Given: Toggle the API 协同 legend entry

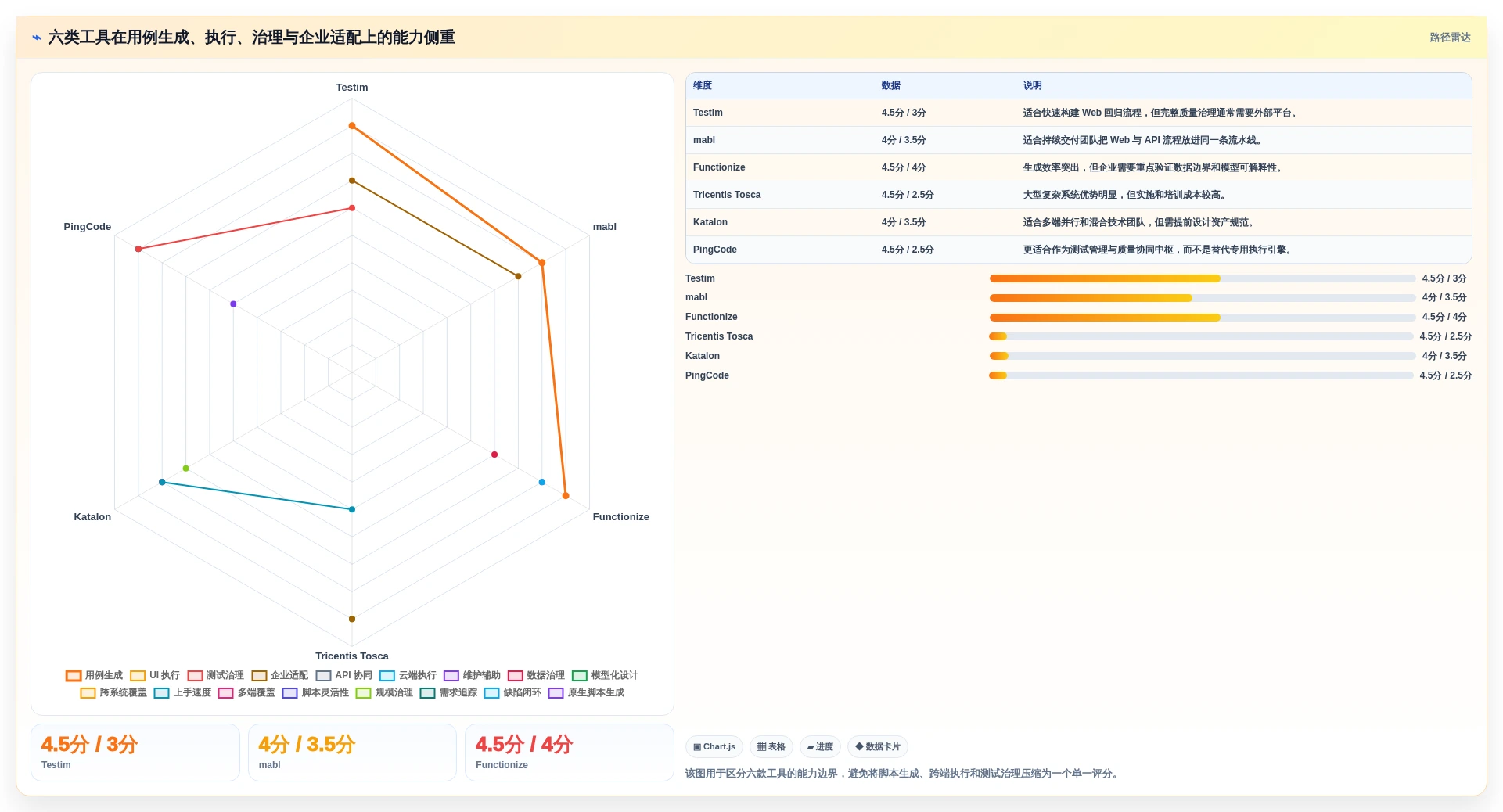Looking at the screenshot, I should [x=344, y=675].
